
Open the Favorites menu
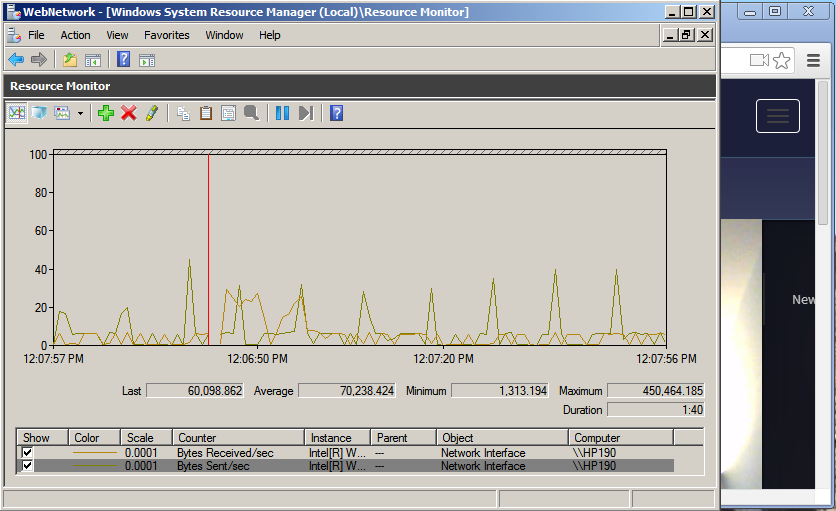[x=166, y=35]
